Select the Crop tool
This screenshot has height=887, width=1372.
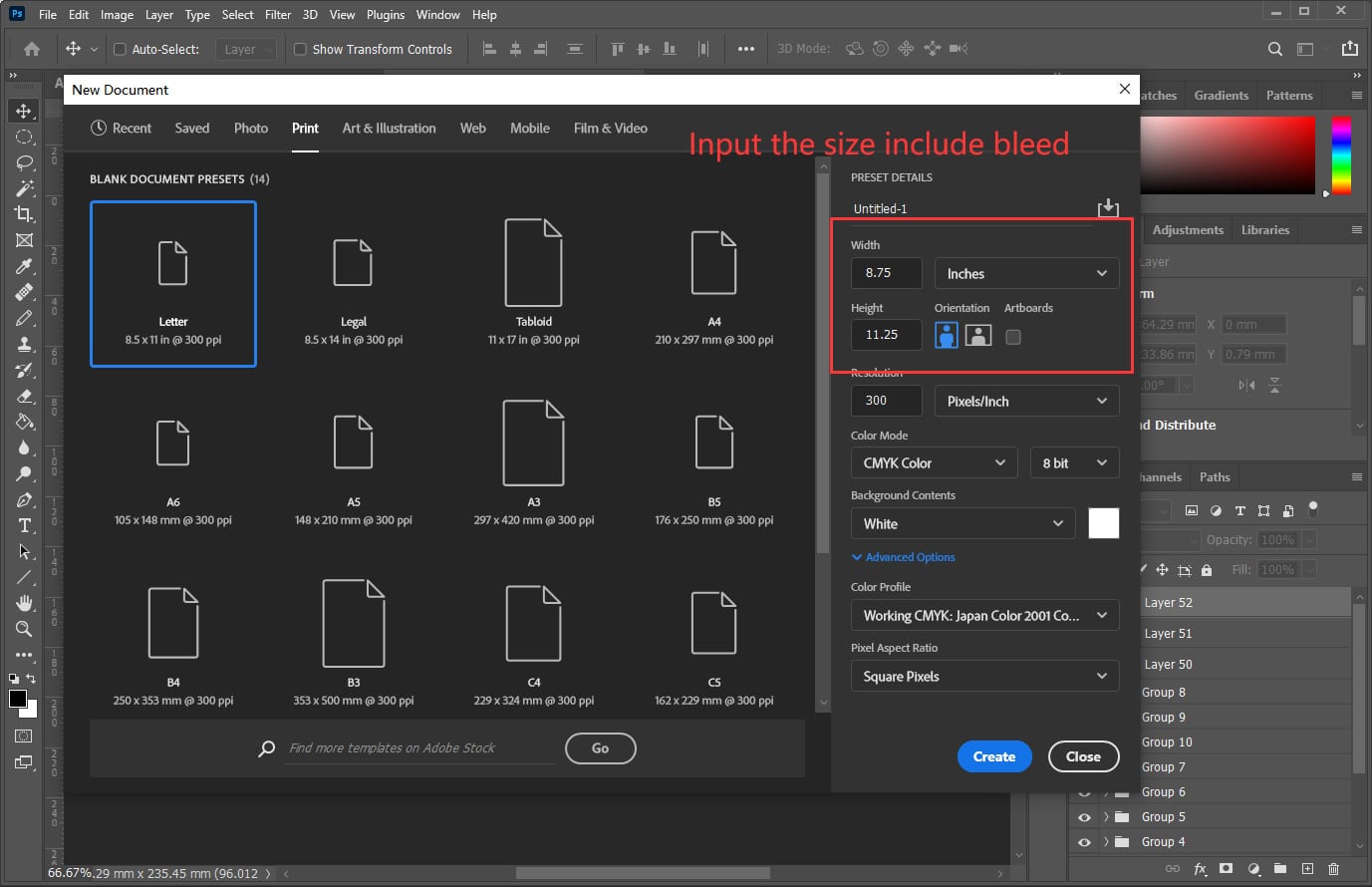[x=24, y=214]
